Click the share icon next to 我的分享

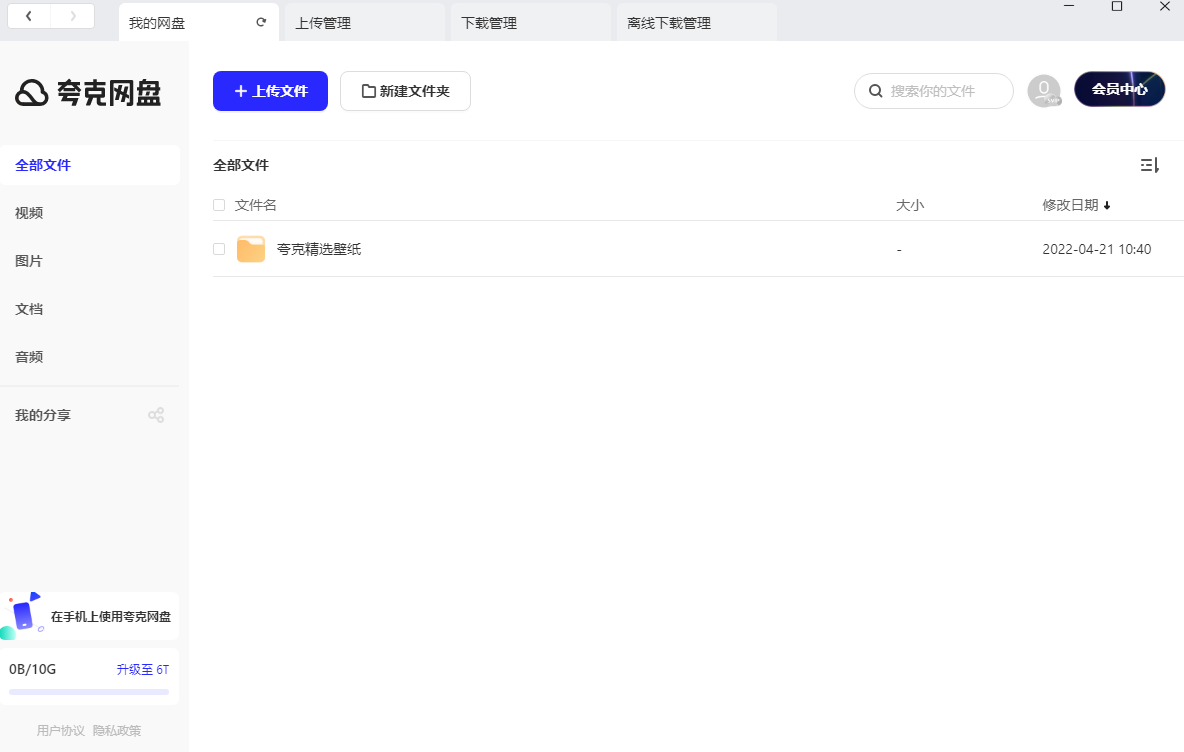(156, 414)
